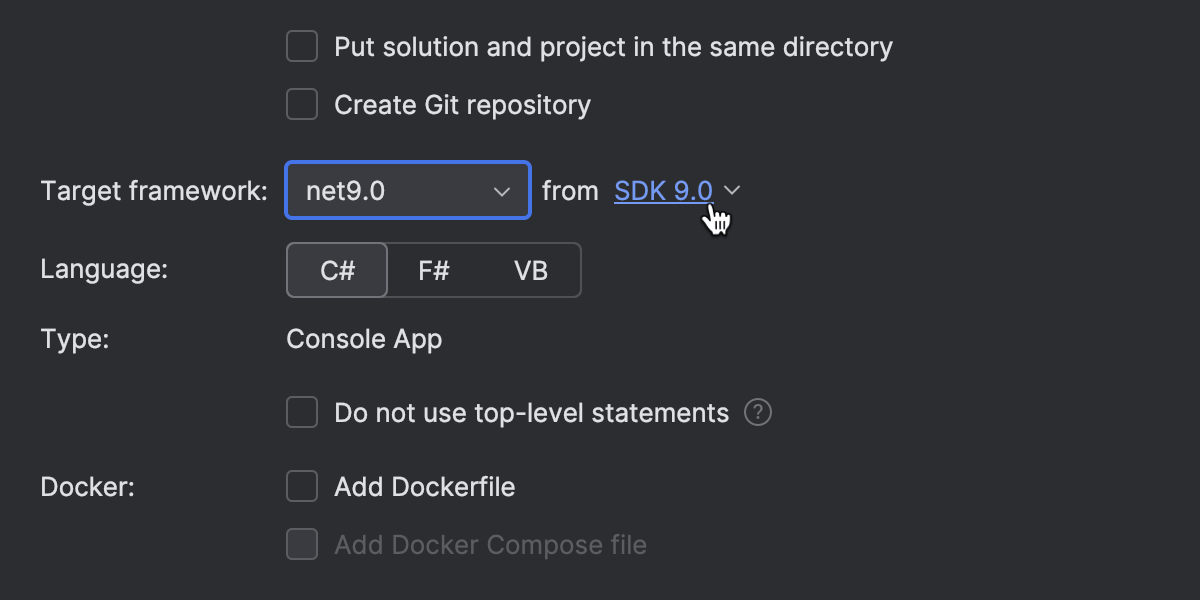Image resolution: width=1200 pixels, height=600 pixels.
Task: Enable the Add Dockerfile checkbox
Action: 302,487
